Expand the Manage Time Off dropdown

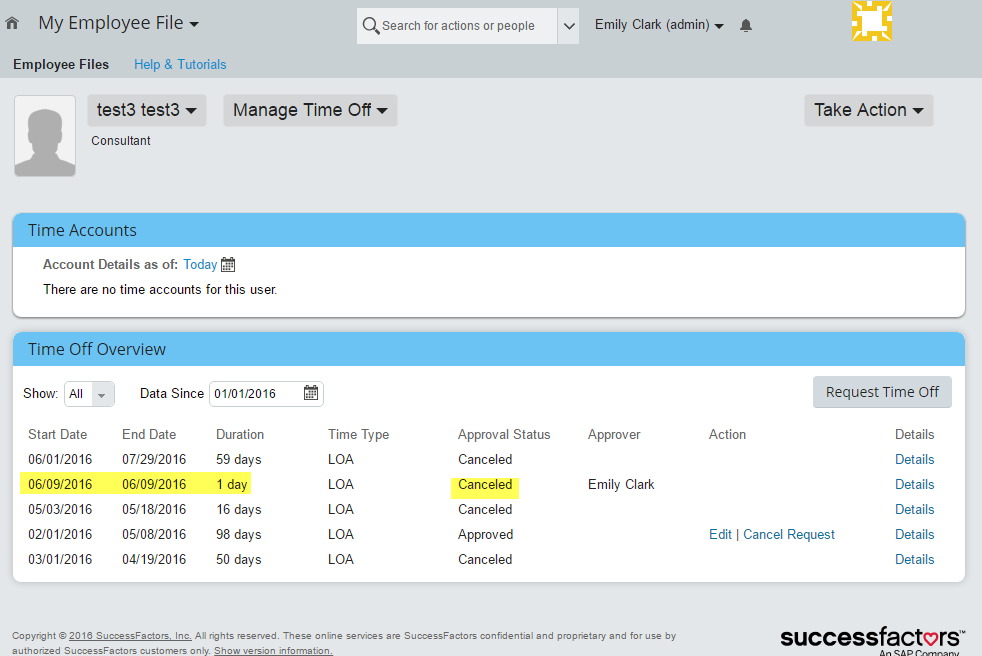click(310, 110)
